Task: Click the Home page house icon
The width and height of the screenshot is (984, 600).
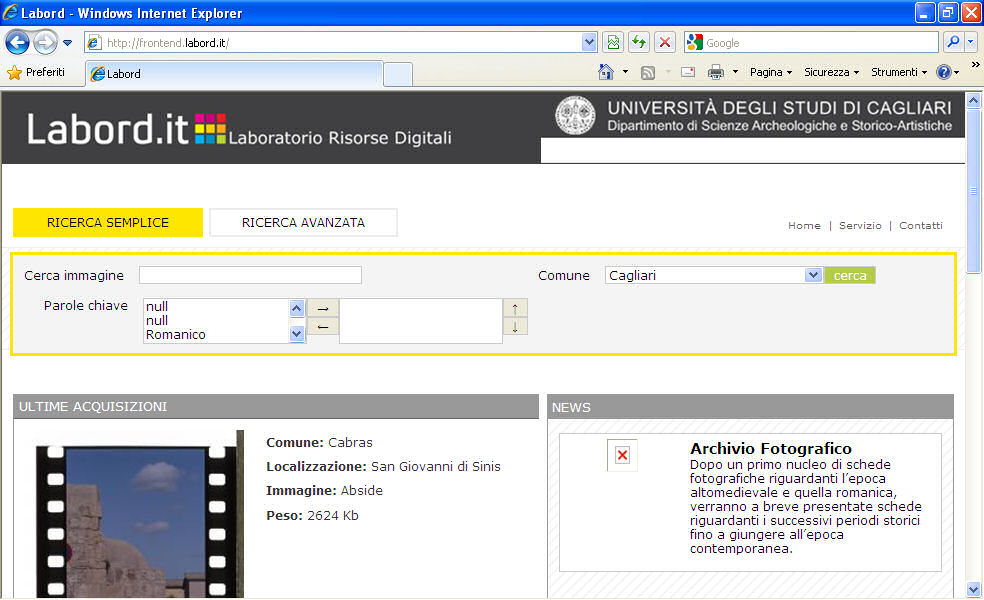Action: coord(606,72)
